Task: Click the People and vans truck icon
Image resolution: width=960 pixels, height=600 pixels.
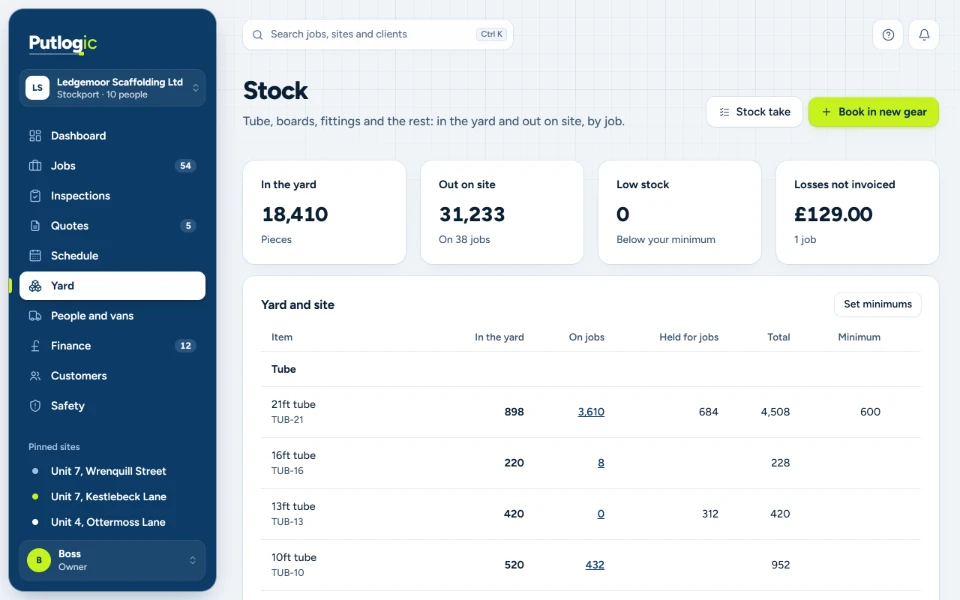Action: tap(36, 316)
